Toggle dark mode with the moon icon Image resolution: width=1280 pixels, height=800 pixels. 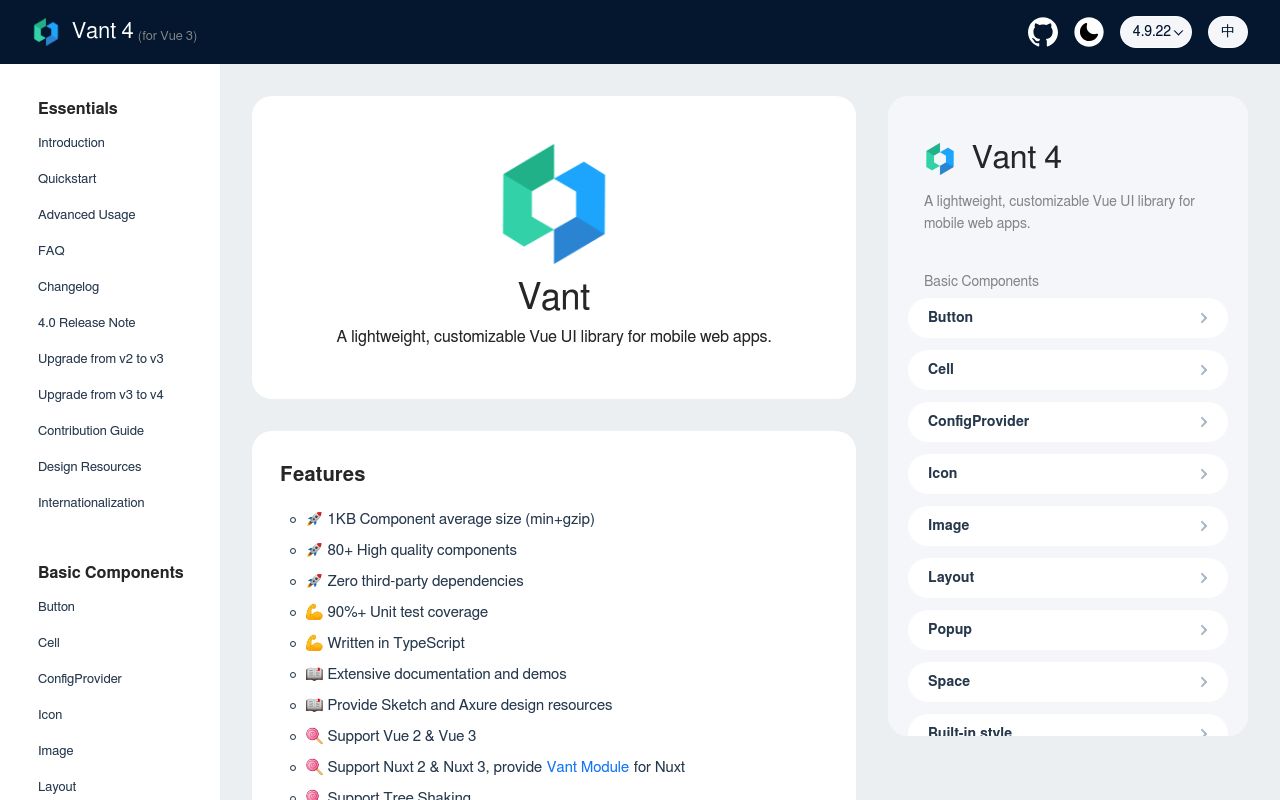[x=1089, y=32]
